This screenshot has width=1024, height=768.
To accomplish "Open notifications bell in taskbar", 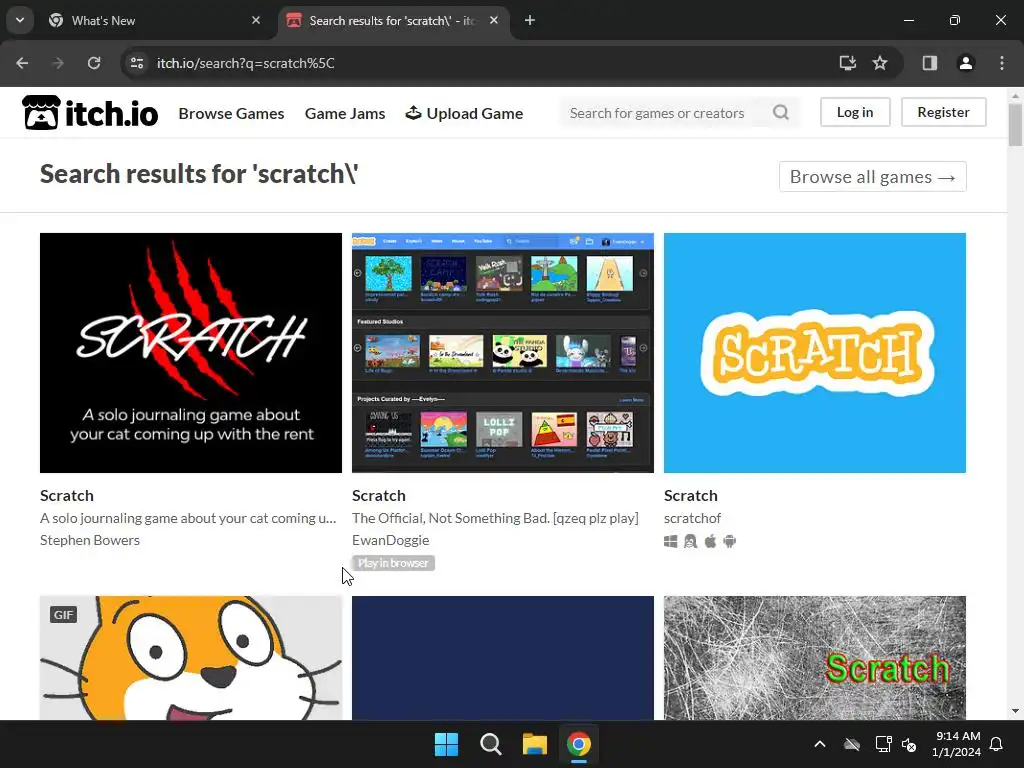I will point(996,744).
